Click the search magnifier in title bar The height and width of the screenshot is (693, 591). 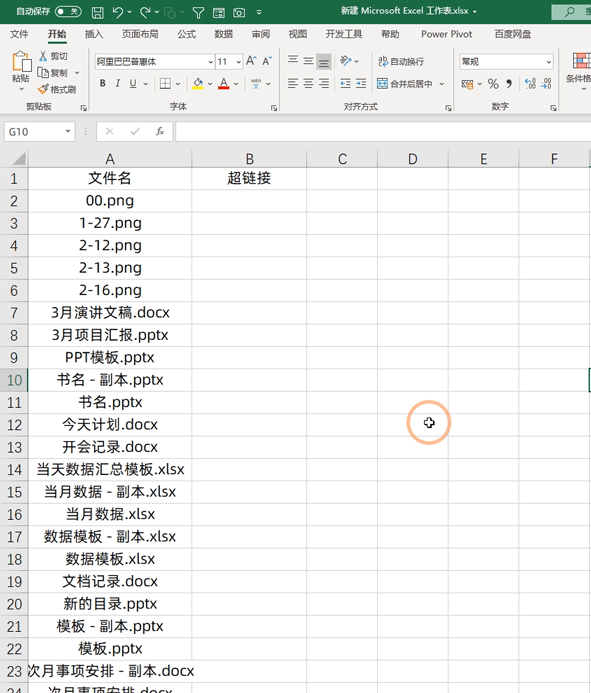[570, 11]
